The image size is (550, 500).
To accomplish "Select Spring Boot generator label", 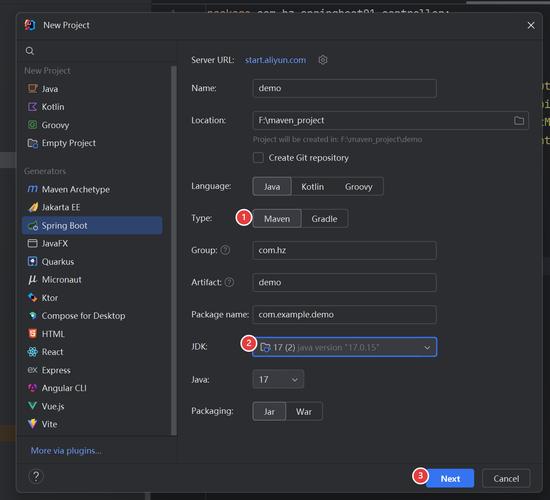I will [64, 225].
